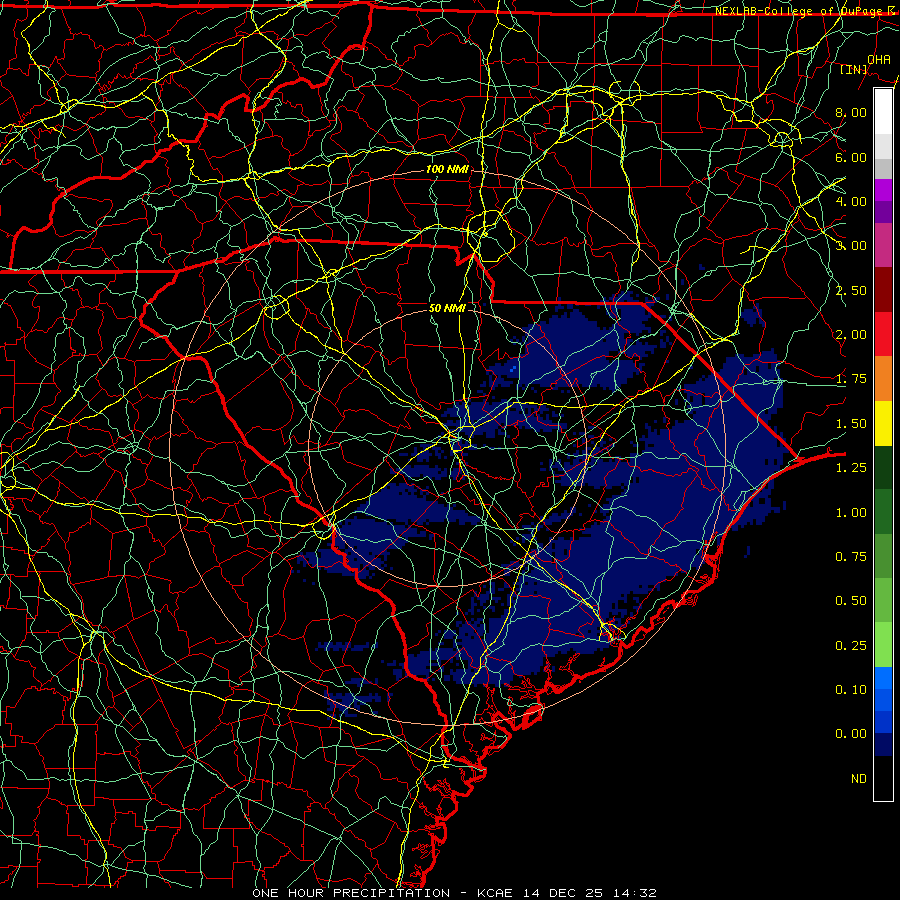Click the 14 DEC 25 date stamp
This screenshot has width=900, height=900.
pos(563,893)
